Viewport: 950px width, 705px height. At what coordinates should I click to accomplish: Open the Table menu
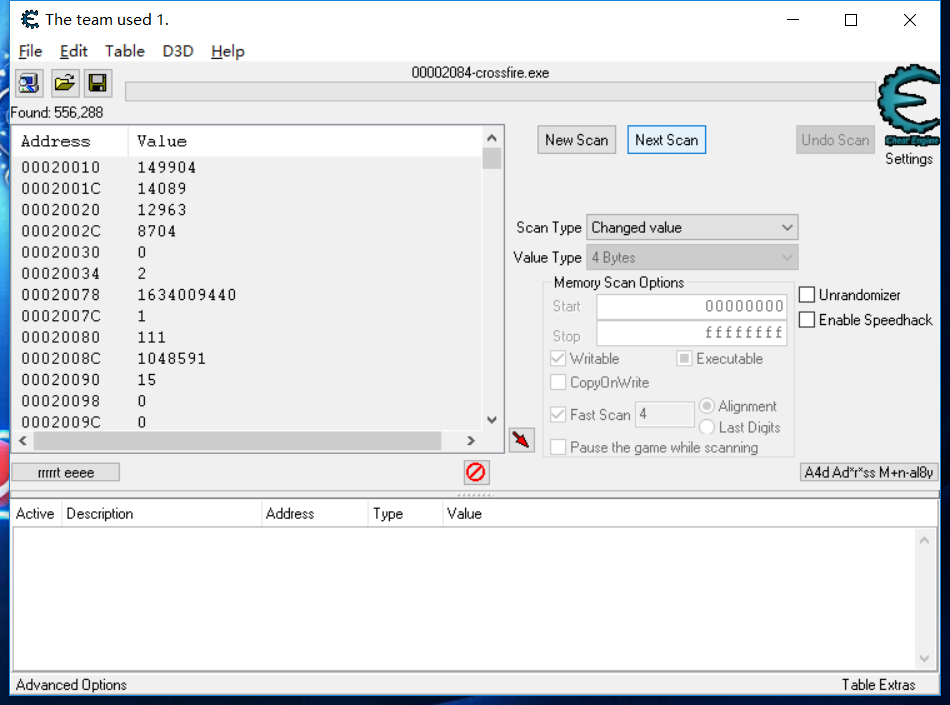point(125,51)
